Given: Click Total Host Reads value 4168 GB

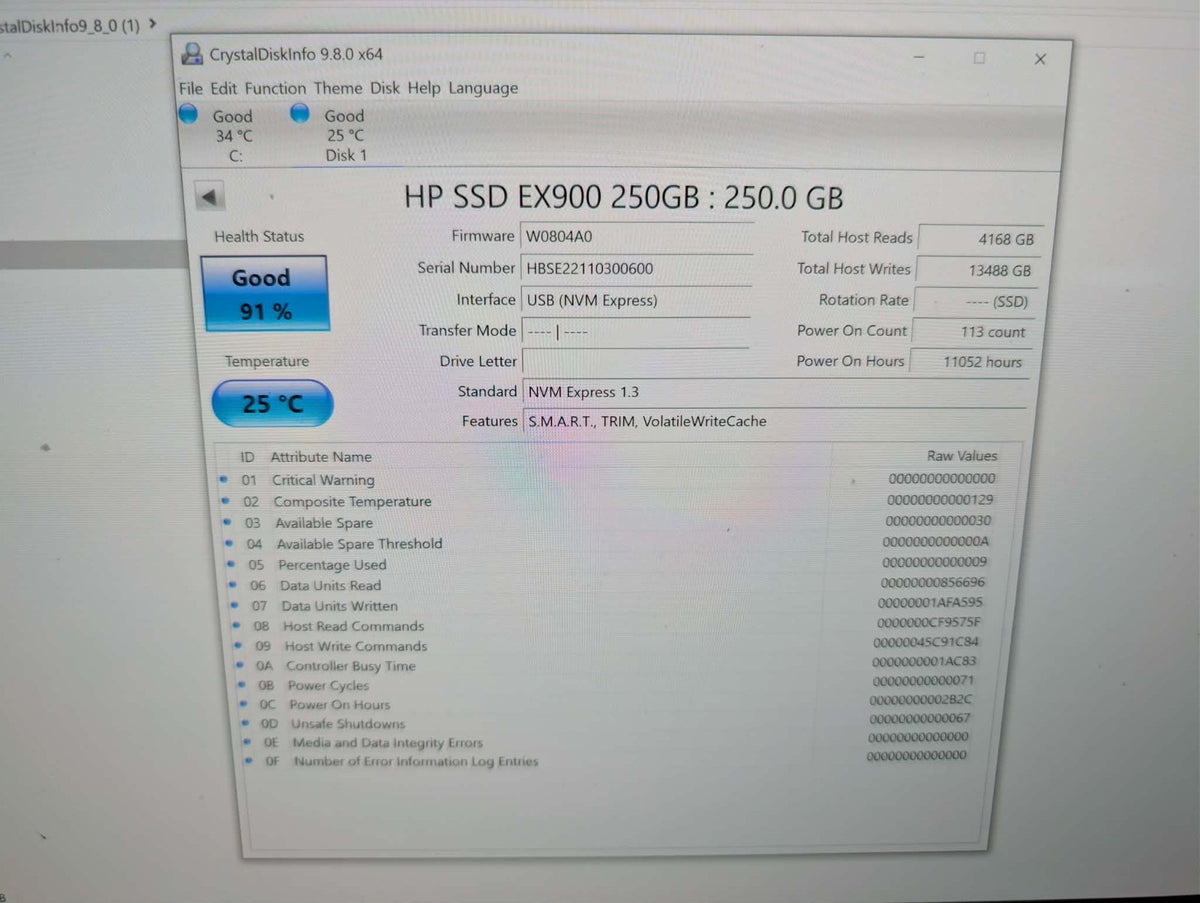Looking at the screenshot, I should 981,240.
